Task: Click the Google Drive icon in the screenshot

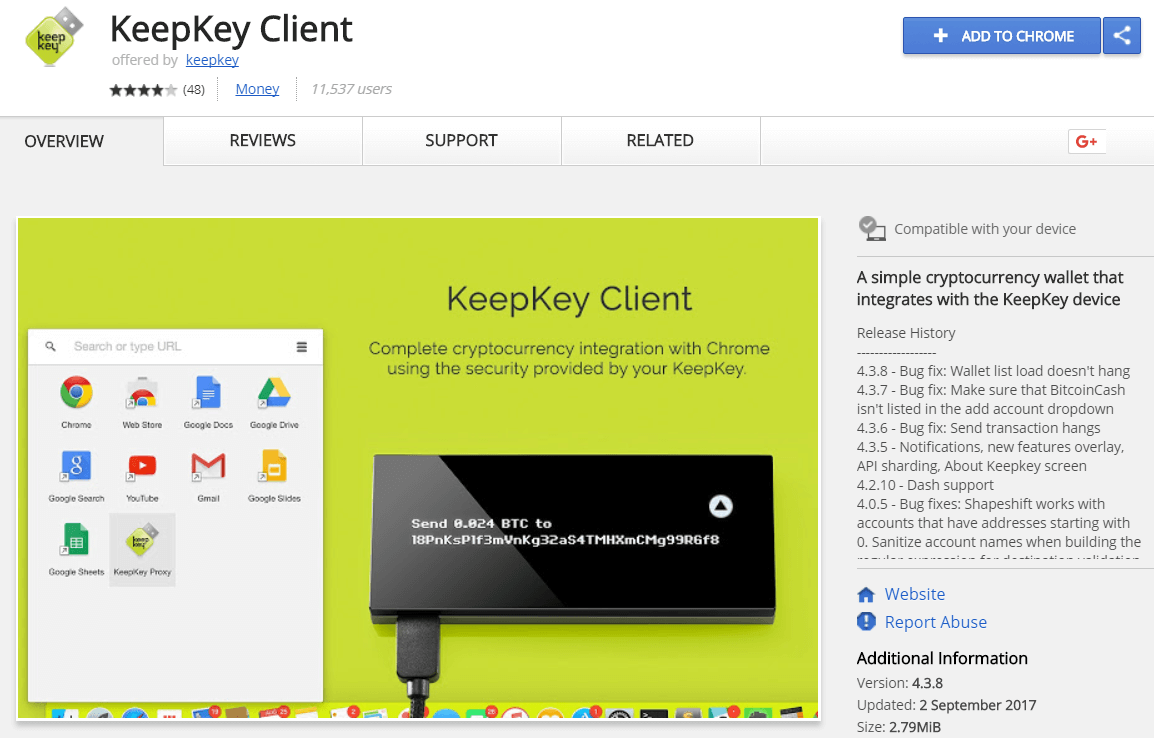Action: [275, 392]
